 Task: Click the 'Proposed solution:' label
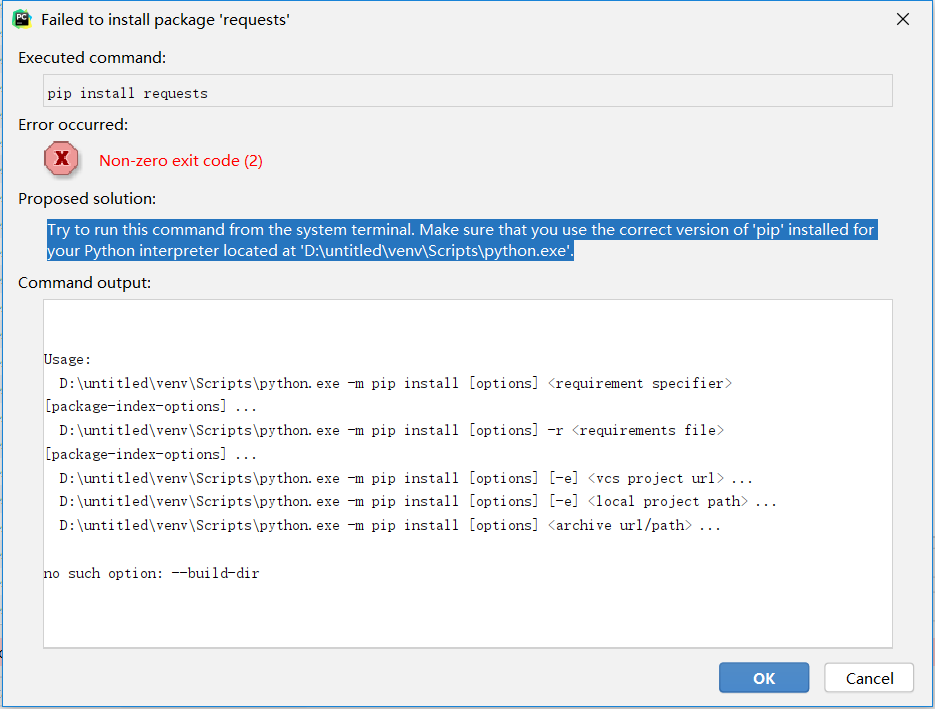click(87, 199)
